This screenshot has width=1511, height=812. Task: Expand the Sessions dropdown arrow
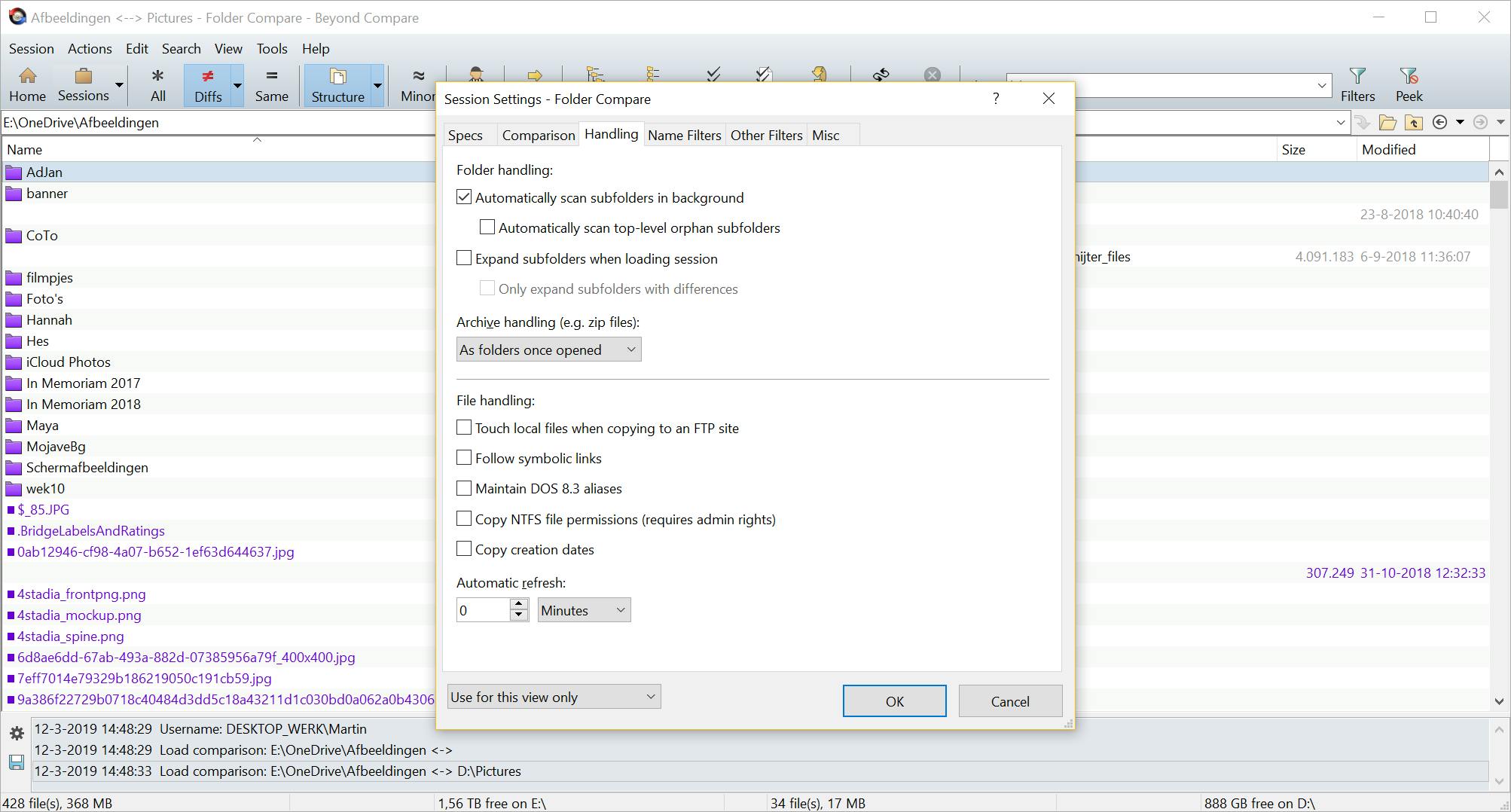click(x=119, y=84)
